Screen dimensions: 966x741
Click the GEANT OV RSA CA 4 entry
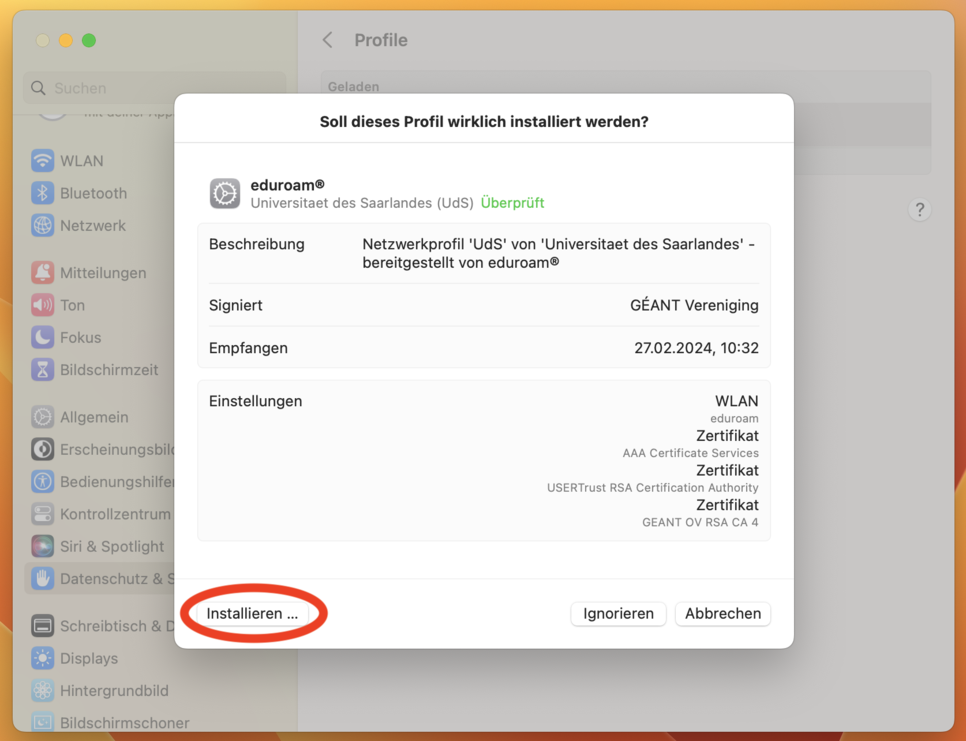700,522
